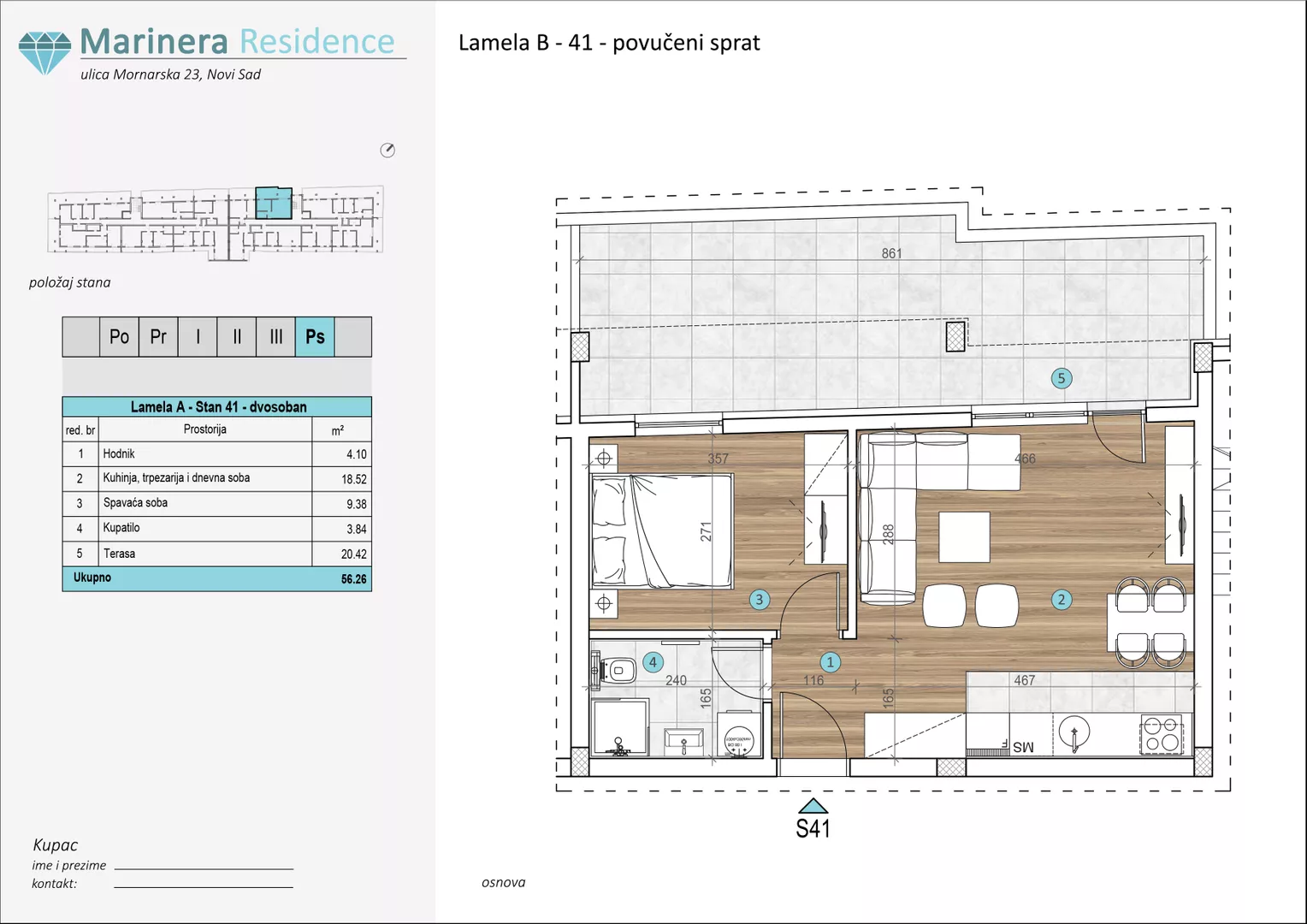Click the terrace dimension 861
Viewport: 1307px width, 924px height.
point(891,253)
